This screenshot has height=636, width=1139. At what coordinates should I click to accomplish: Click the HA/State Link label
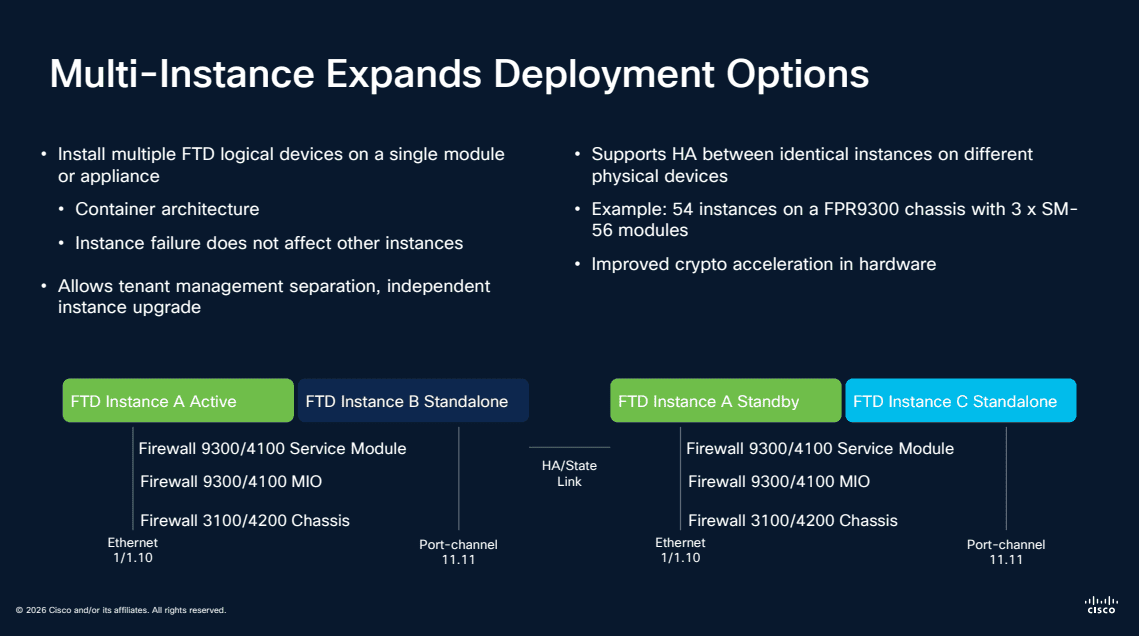[569, 472]
